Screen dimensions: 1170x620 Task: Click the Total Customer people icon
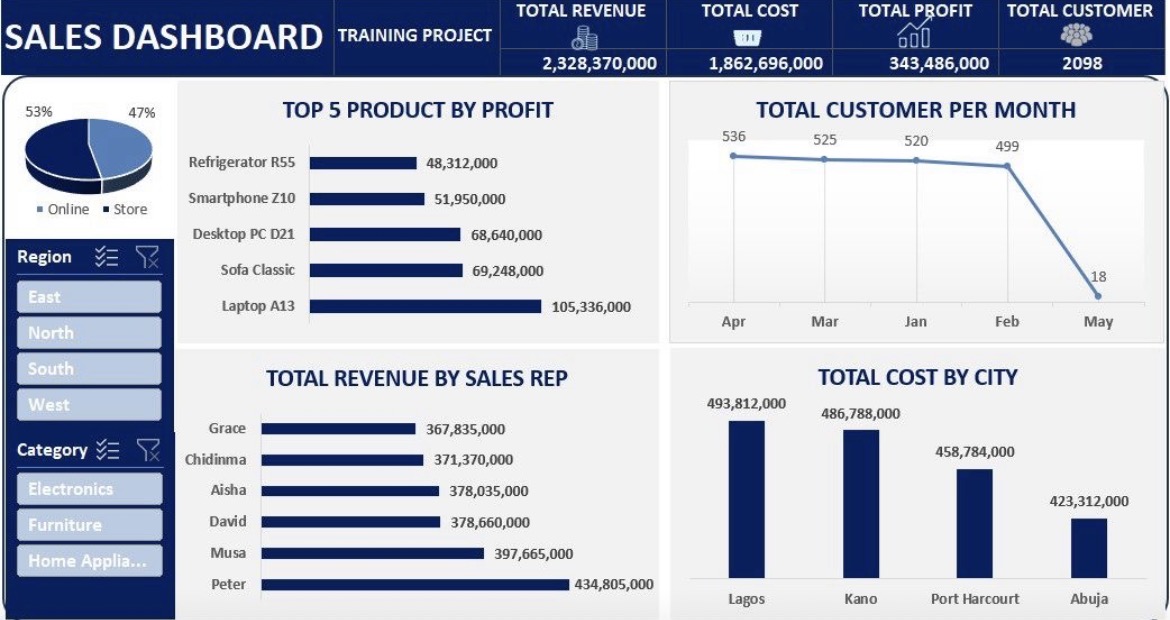(1077, 35)
